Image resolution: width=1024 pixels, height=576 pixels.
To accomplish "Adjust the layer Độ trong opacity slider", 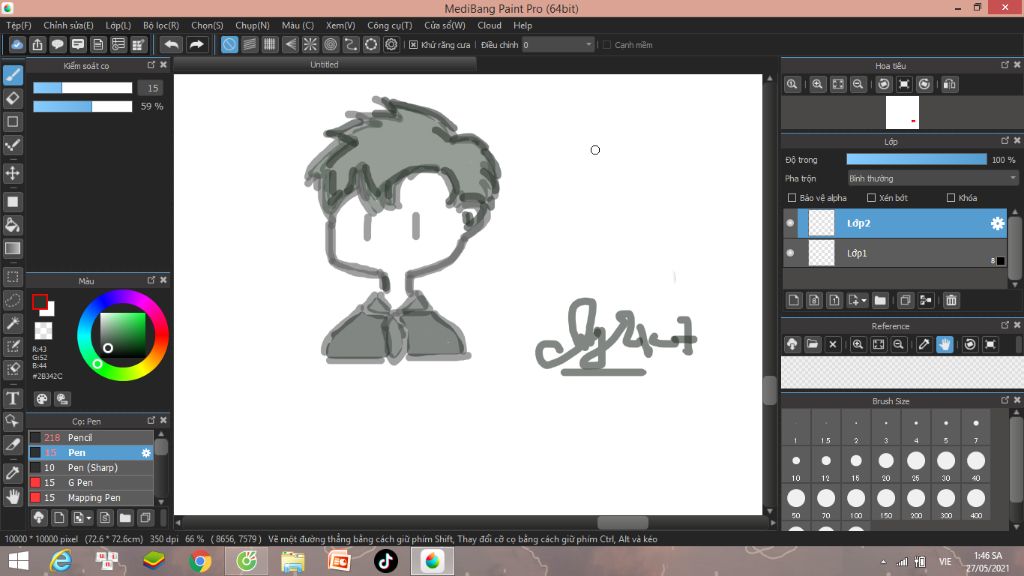I will (916, 159).
